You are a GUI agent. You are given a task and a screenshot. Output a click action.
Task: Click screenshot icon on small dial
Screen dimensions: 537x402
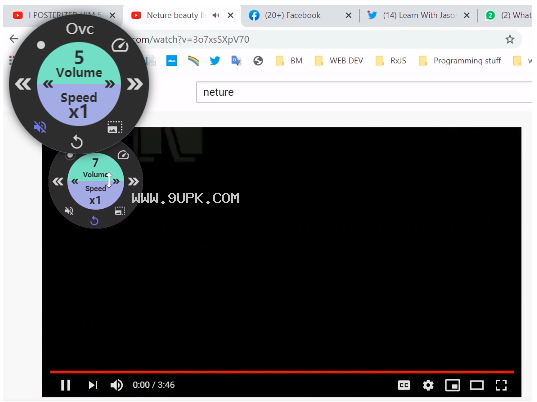click(120, 211)
